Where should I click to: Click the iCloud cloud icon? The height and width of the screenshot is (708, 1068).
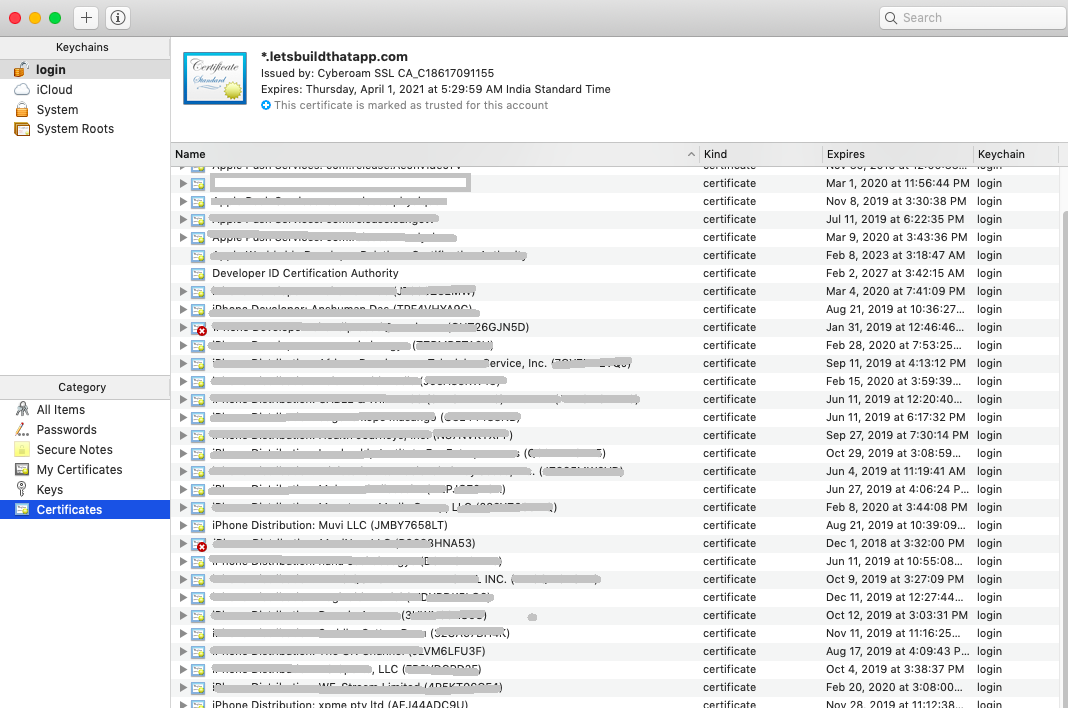tap(22, 89)
